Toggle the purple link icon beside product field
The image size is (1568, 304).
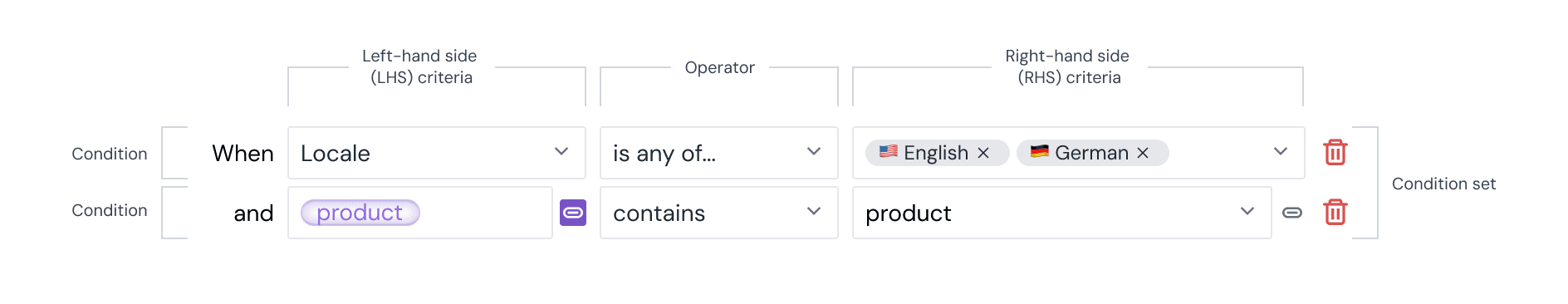(x=573, y=213)
